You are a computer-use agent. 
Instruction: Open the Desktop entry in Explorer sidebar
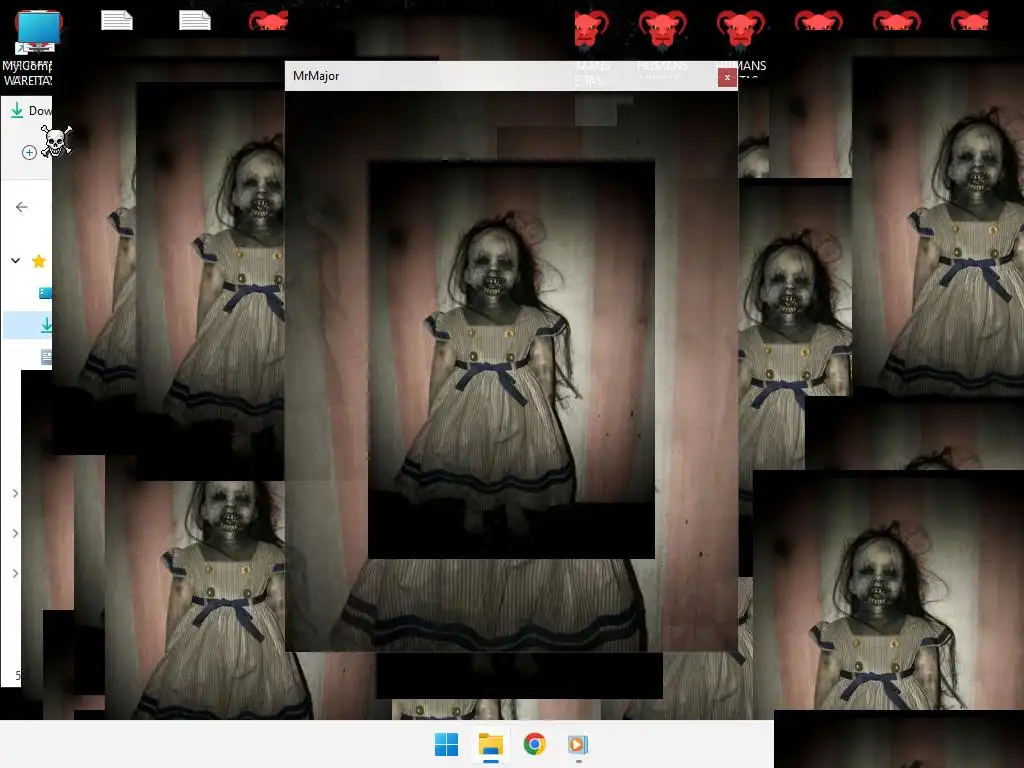pyautogui.click(x=45, y=293)
